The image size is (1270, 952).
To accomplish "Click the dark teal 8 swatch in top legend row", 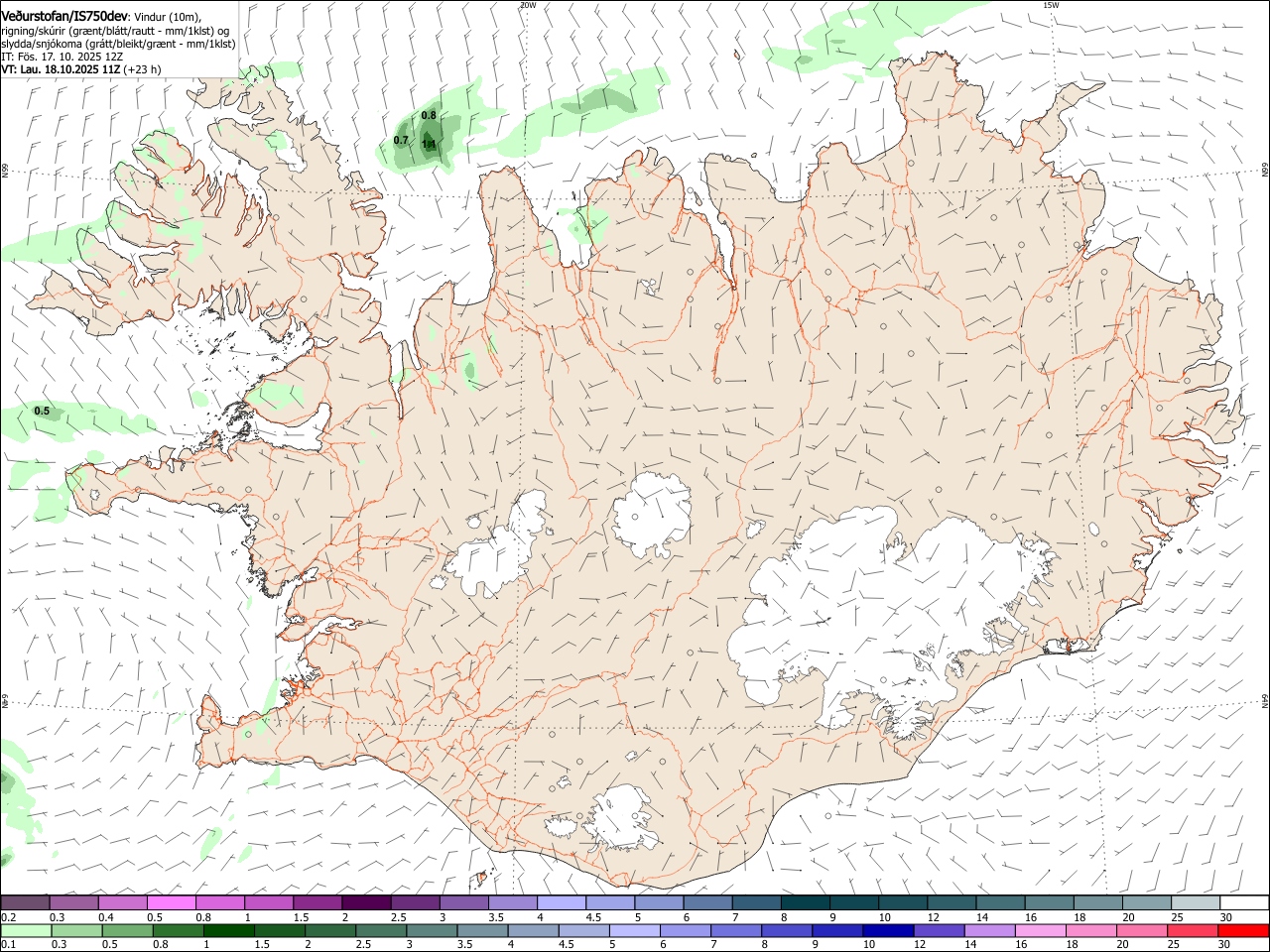I will (806, 902).
